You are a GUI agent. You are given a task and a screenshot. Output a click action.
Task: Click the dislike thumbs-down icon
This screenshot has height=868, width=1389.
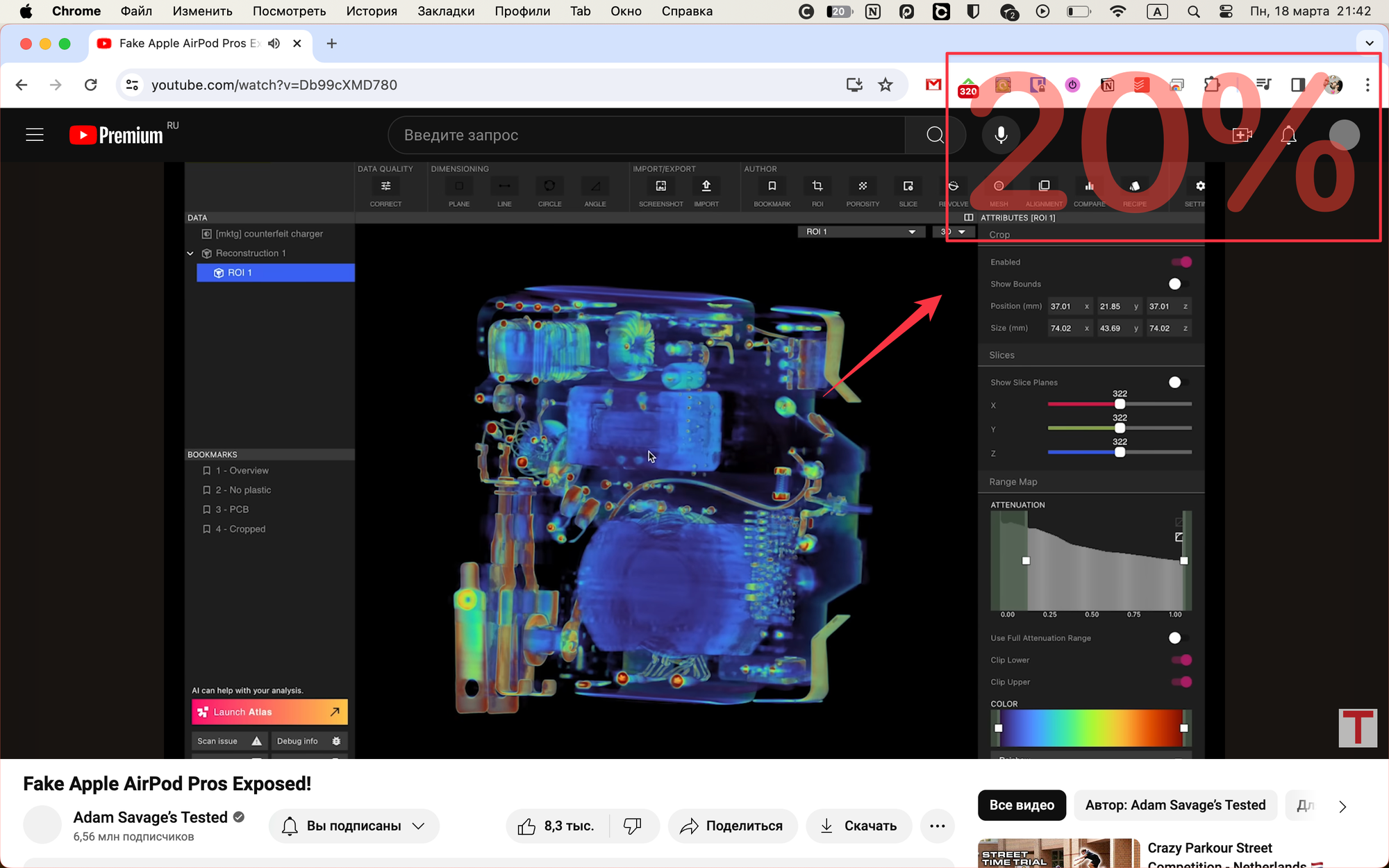coord(632,826)
